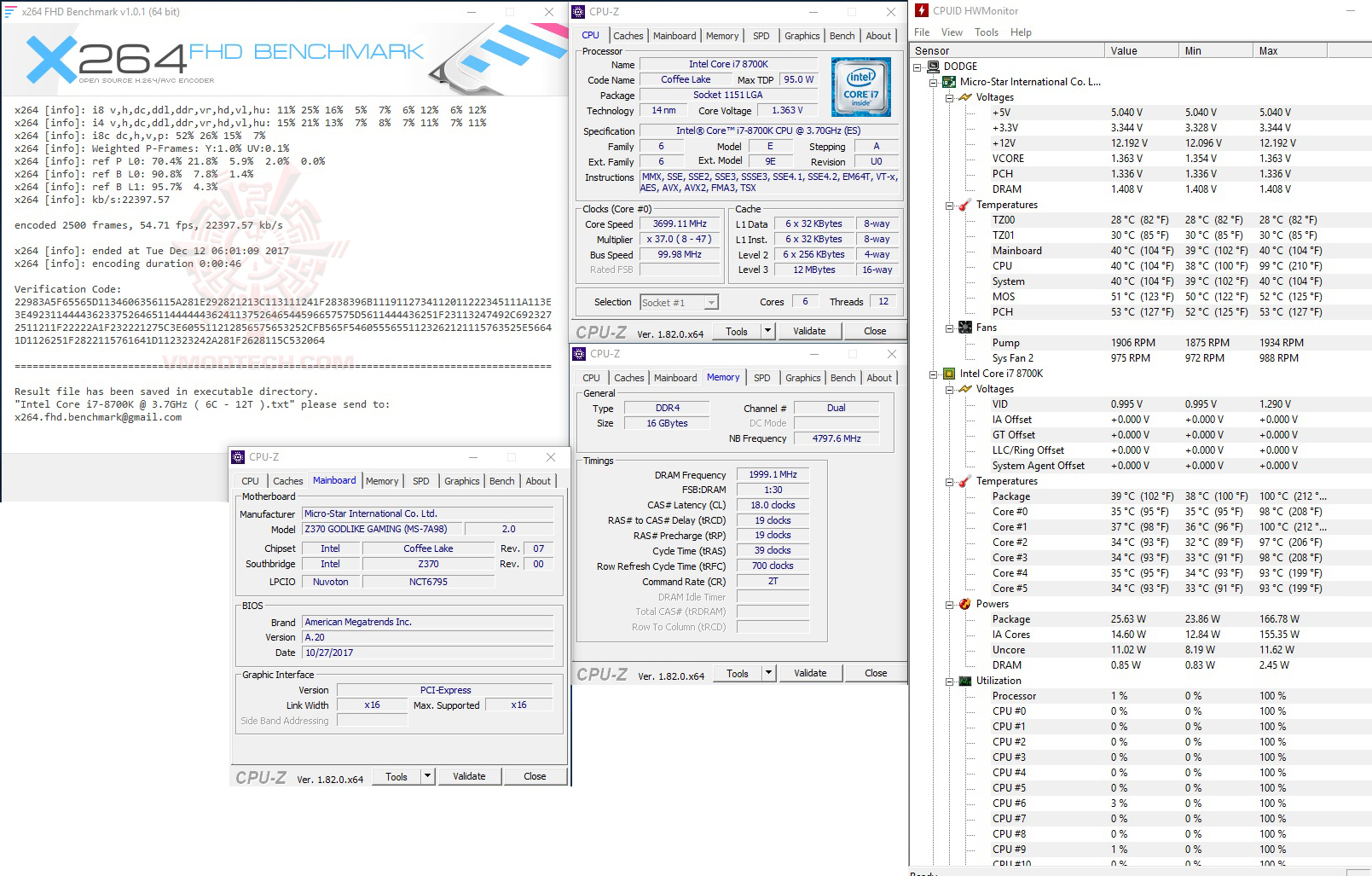Viewport: 1372px width, 876px height.
Task: Click the CPUID HWMonitor flame icon
Action: 921,10
